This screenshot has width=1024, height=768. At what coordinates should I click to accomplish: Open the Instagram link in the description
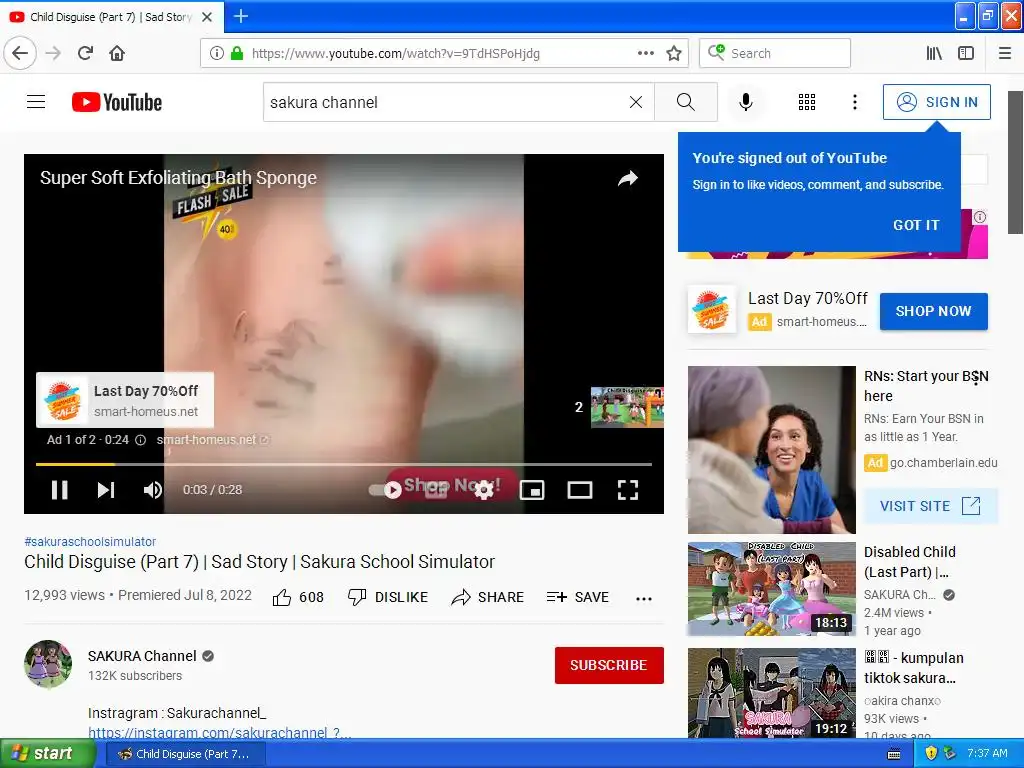point(219,733)
